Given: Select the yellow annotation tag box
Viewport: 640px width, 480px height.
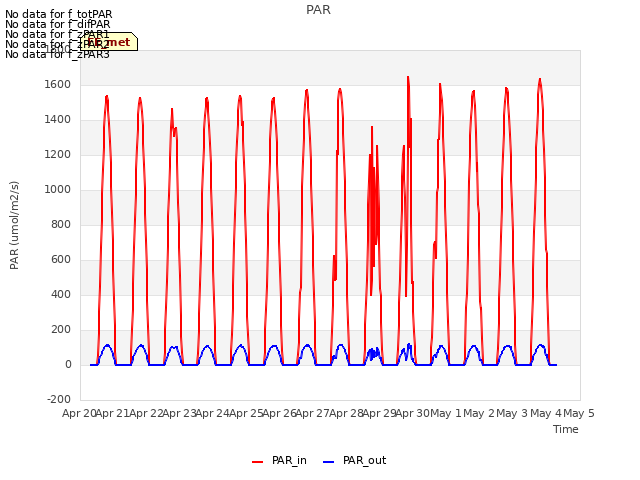Looking at the screenshot, I should point(109,42).
